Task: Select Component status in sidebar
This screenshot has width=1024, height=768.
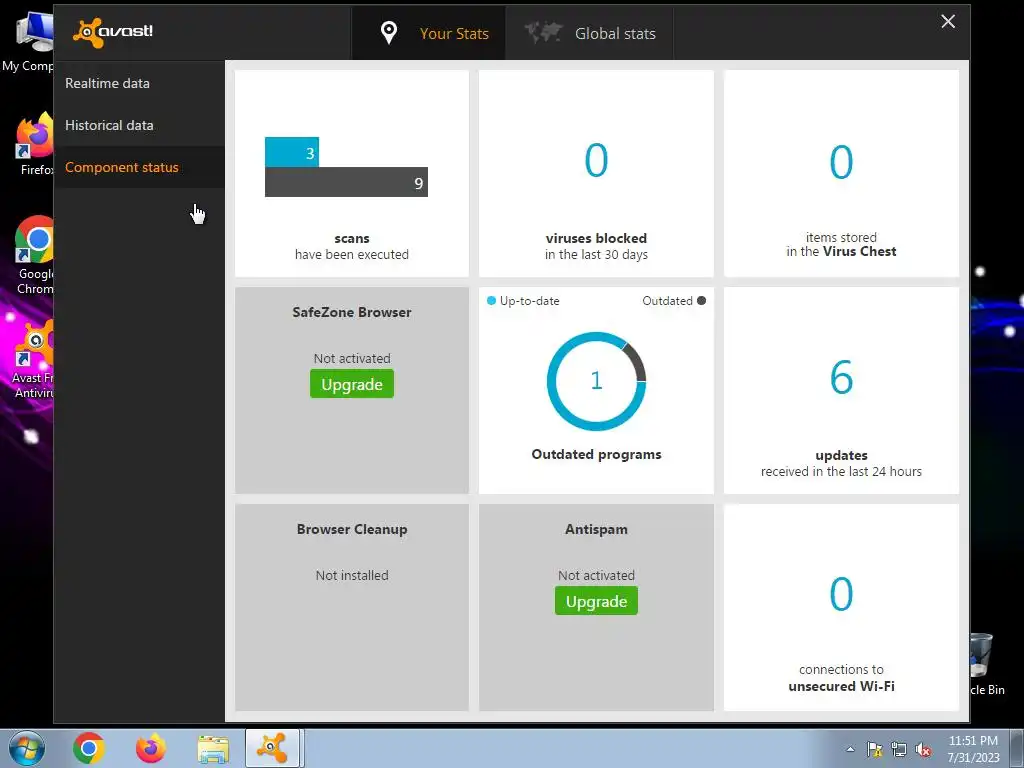Action: coord(139,167)
